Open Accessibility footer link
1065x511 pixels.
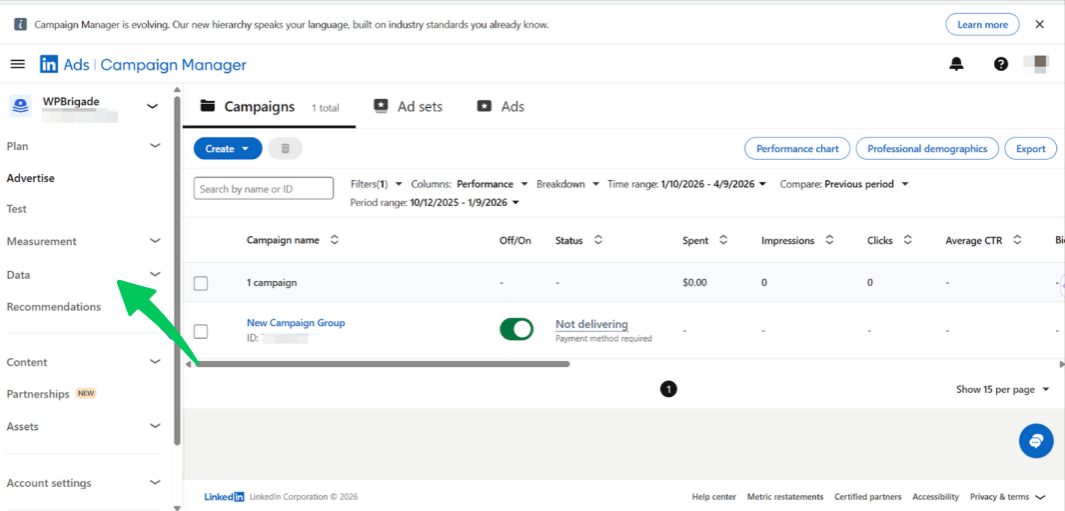(936, 497)
